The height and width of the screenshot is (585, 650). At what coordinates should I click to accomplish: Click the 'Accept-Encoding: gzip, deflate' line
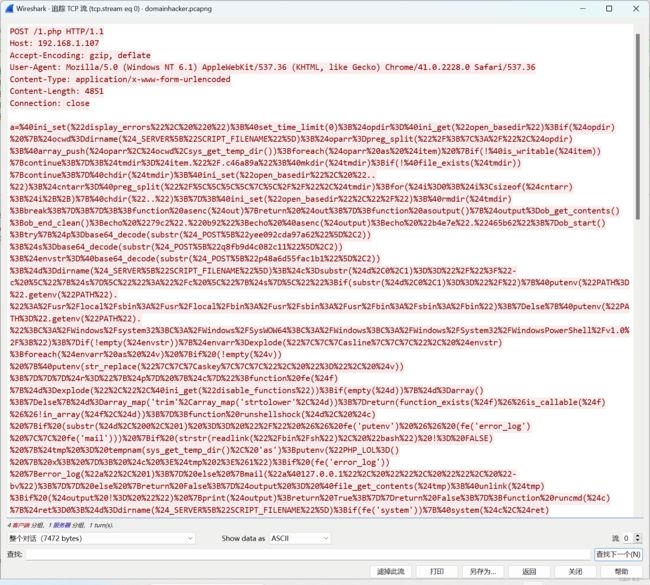80,55
